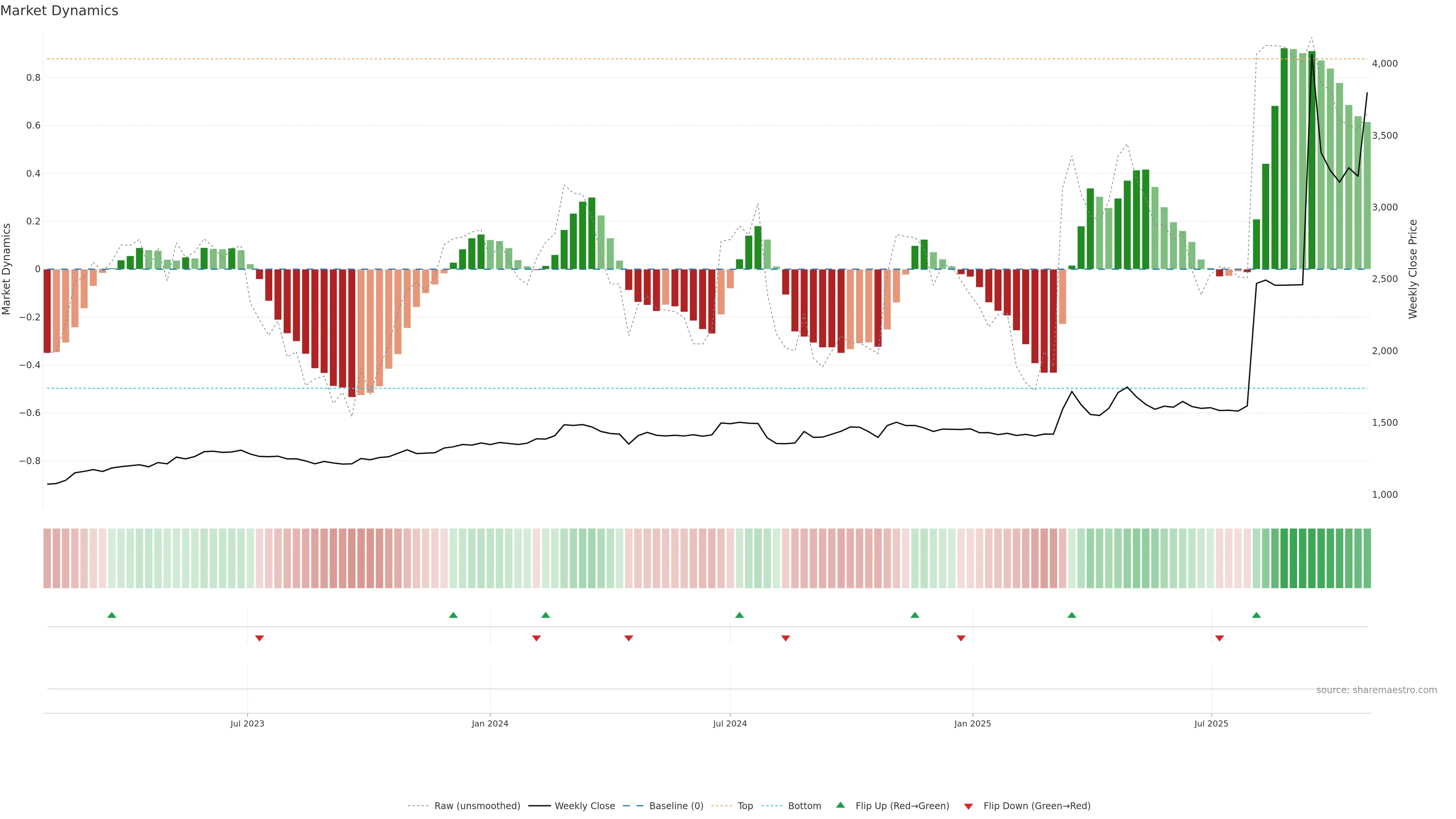This screenshot has height=819, width=1456.
Task: Click the rightmost green flip-up triangle marker
Action: (1257, 615)
